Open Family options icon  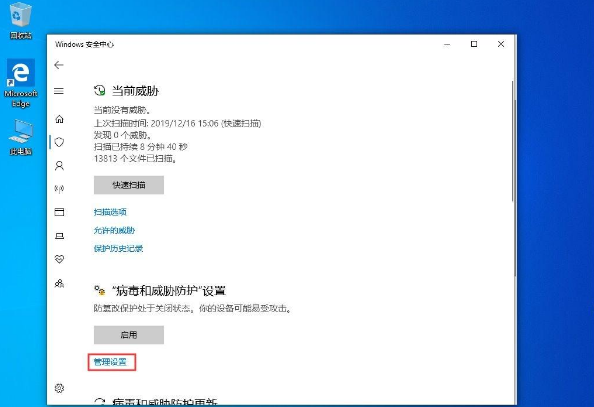tap(59, 283)
